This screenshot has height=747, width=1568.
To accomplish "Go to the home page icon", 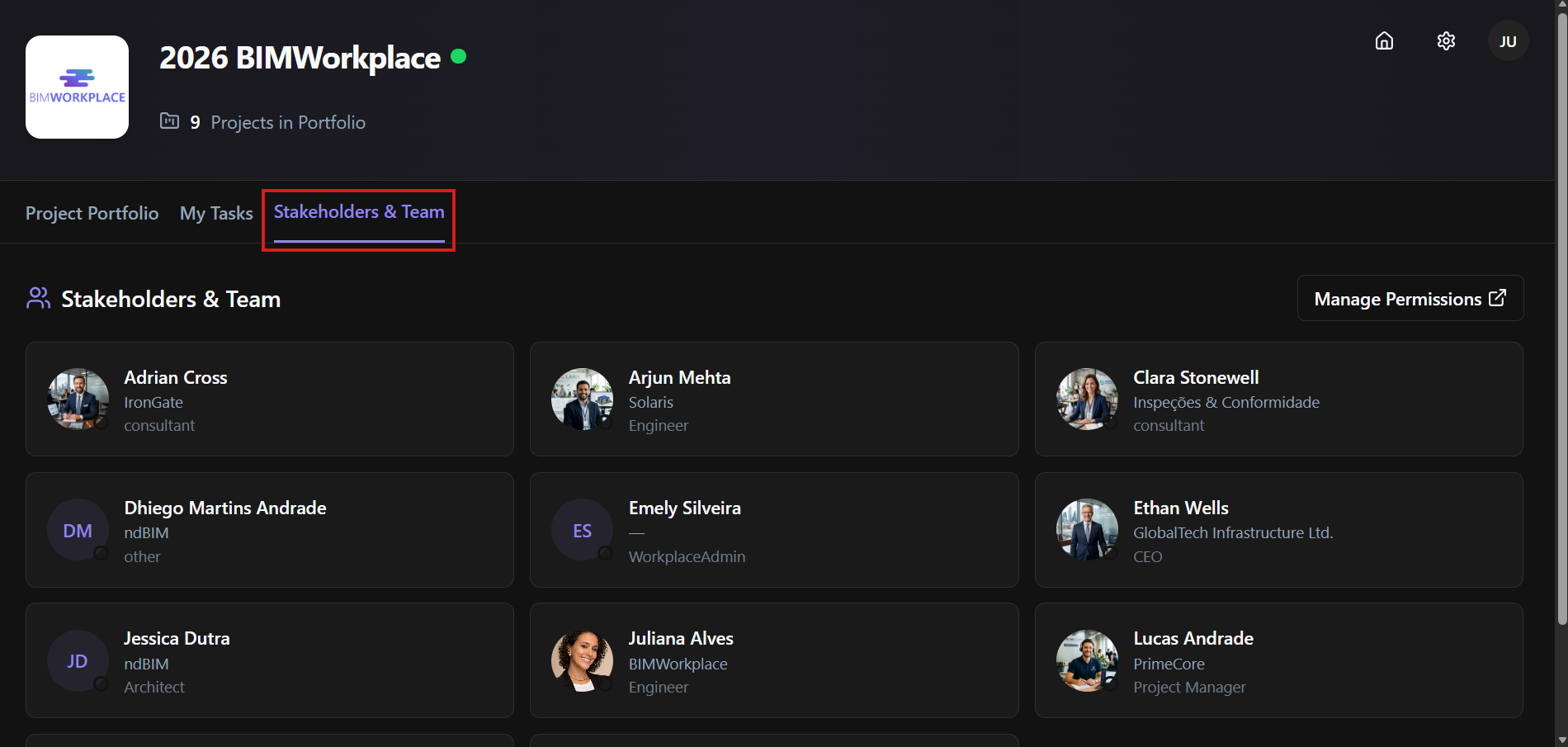I will pyautogui.click(x=1384, y=40).
